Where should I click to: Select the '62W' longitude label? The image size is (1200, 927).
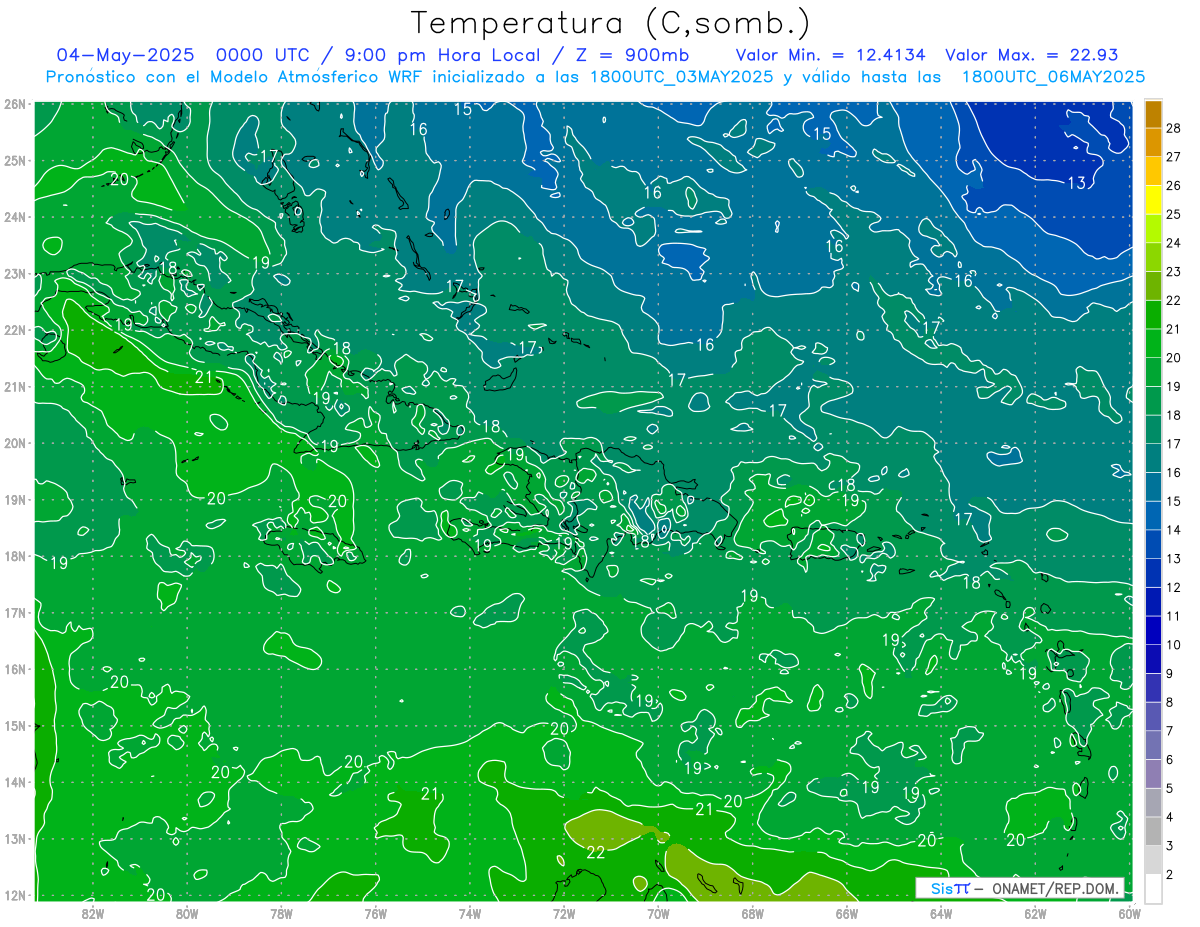point(1035,912)
